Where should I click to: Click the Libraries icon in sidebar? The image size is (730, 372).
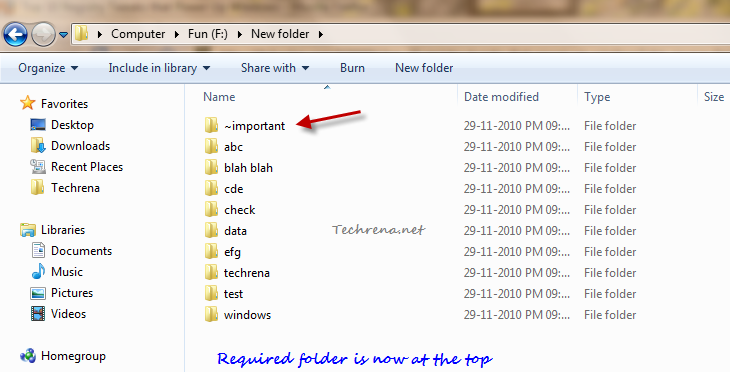tap(28, 230)
